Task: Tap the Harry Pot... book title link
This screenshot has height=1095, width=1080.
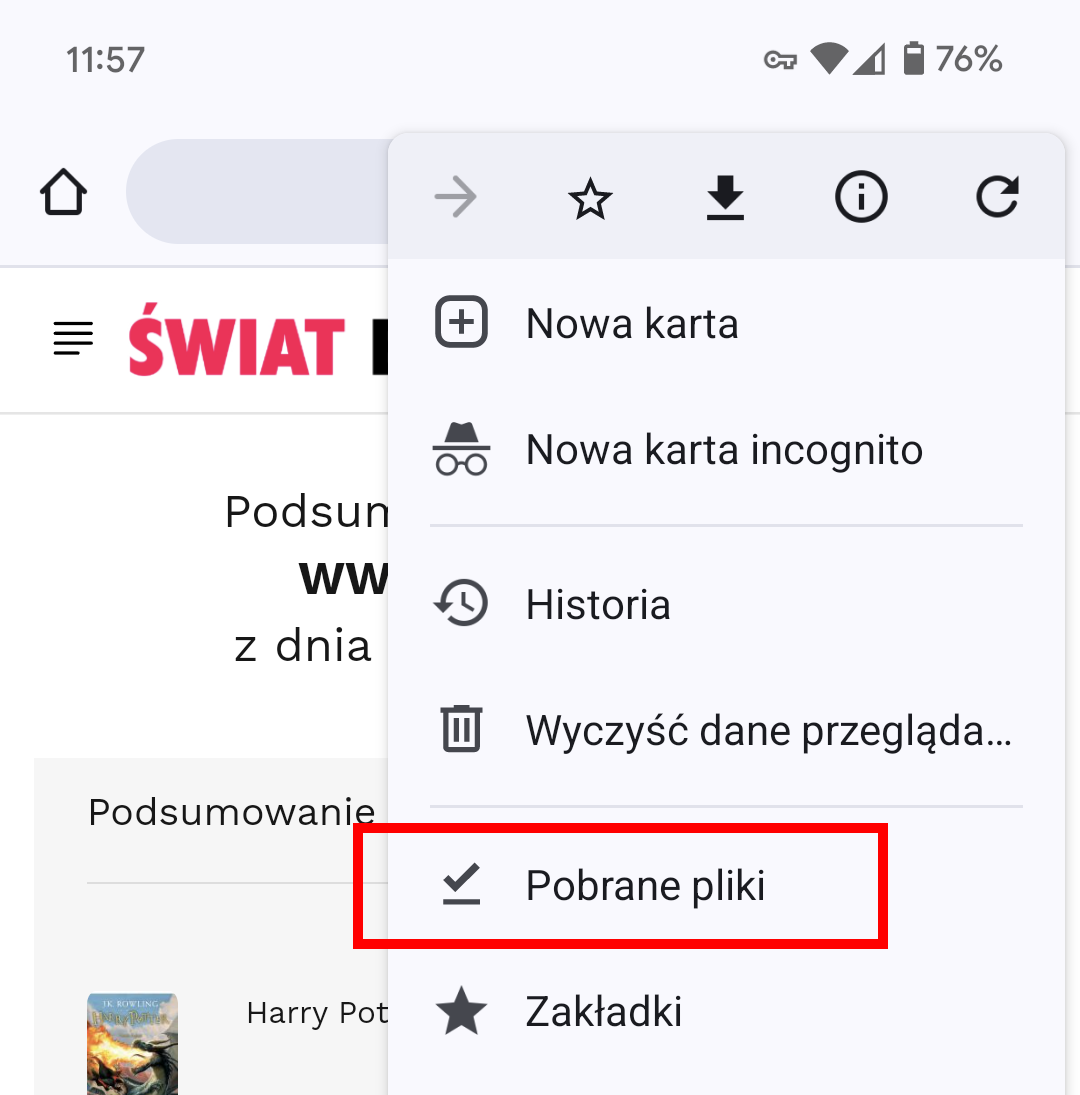Action: click(318, 1013)
